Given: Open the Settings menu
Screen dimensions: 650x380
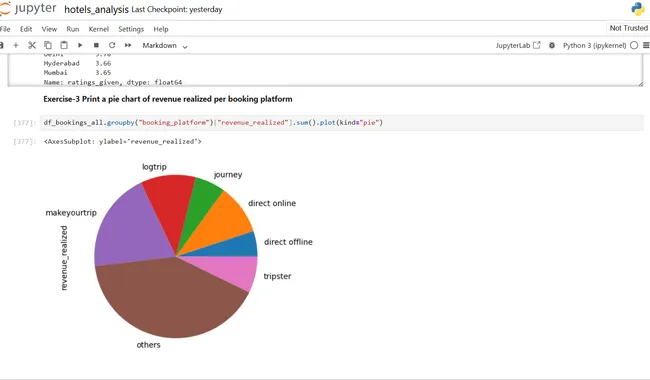Looking at the screenshot, I should (131, 29).
